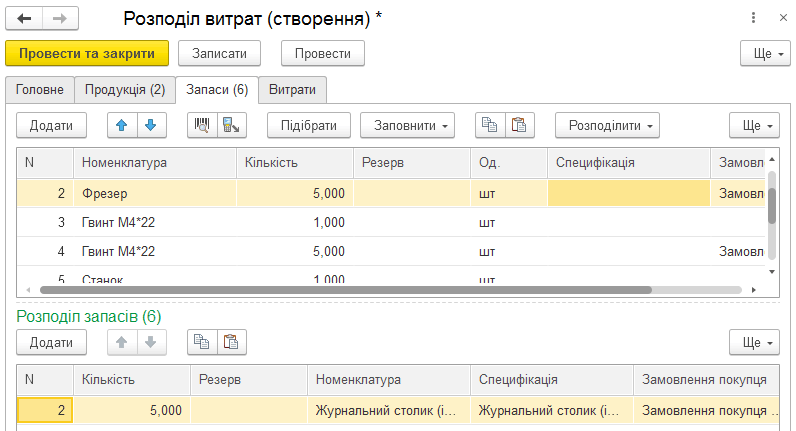The image size is (796, 431).
Task: Click Замовлення покупця column header
Action: coord(706,380)
